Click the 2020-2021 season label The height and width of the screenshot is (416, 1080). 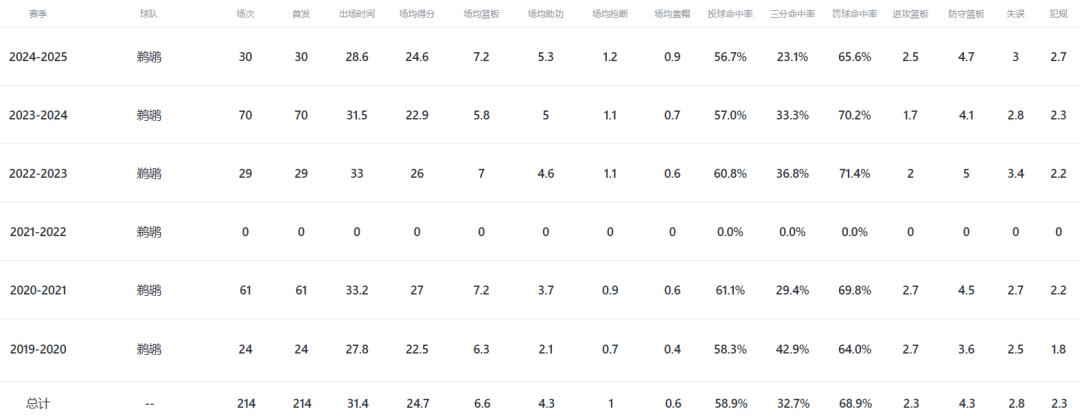point(36,291)
